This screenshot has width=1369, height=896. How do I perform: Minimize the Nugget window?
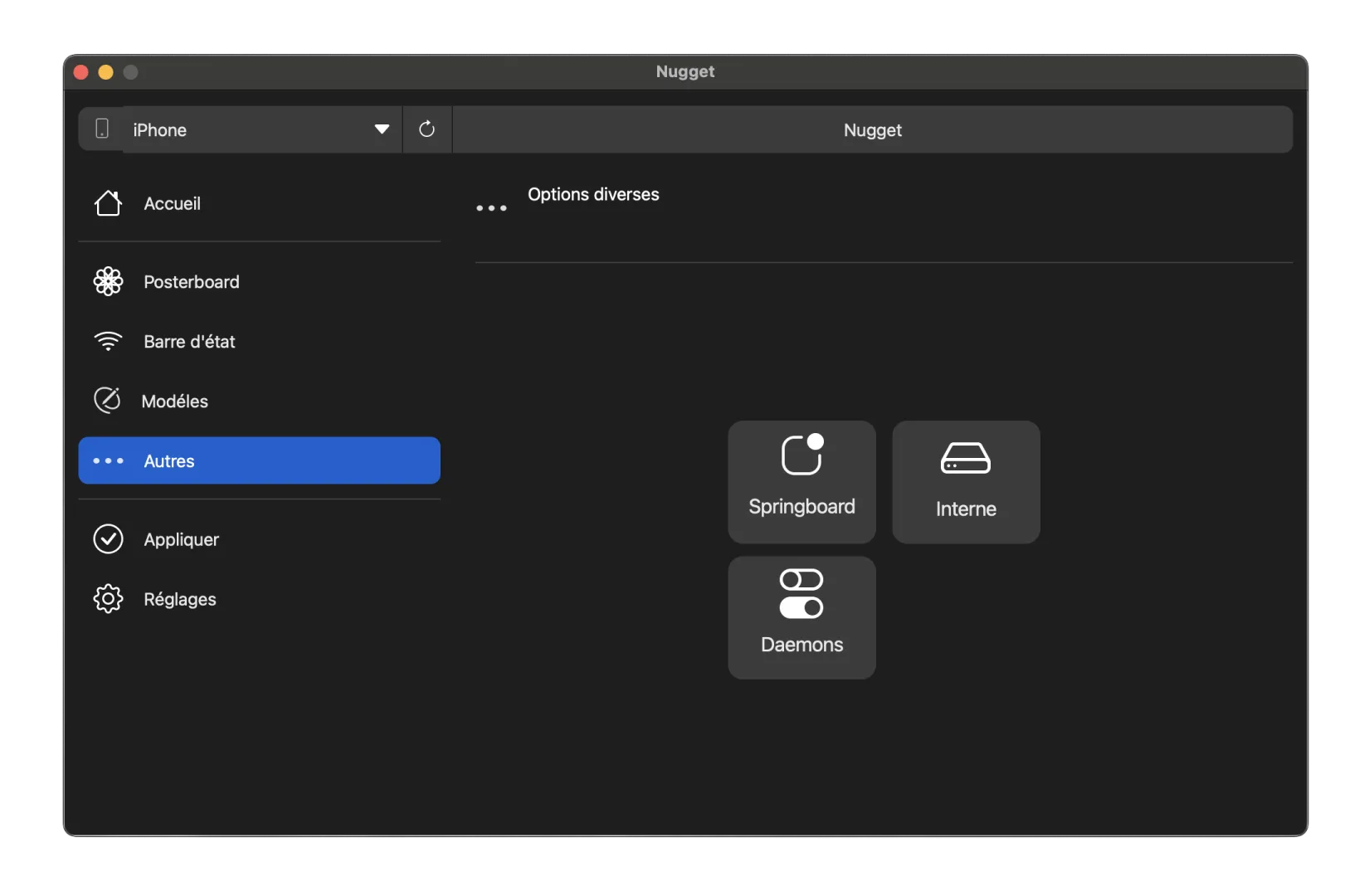click(x=106, y=72)
